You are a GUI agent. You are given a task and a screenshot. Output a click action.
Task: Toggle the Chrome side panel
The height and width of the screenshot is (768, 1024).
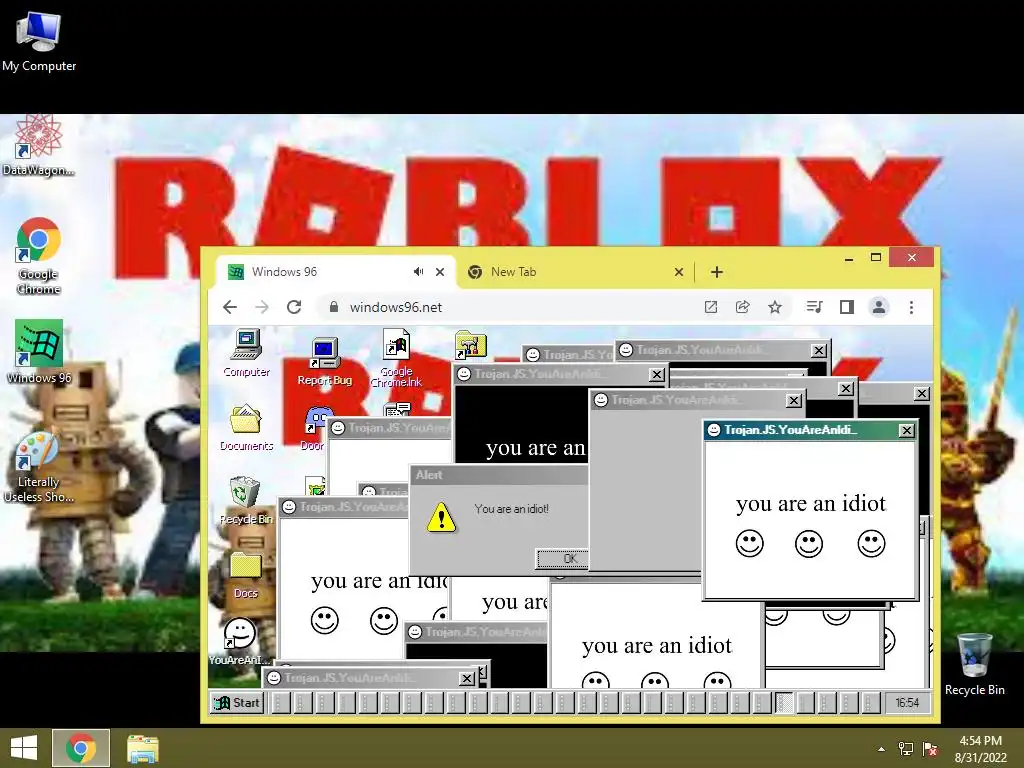point(846,307)
